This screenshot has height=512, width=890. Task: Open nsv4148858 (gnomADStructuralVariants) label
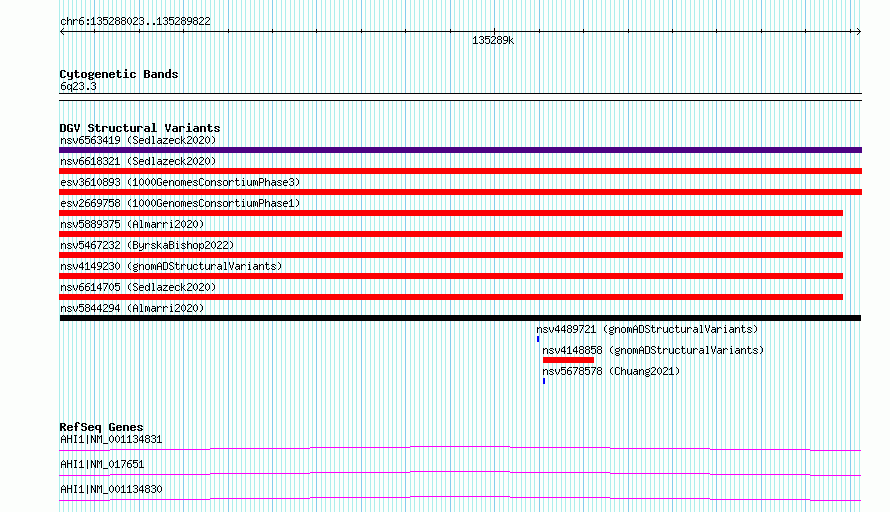tap(653, 350)
